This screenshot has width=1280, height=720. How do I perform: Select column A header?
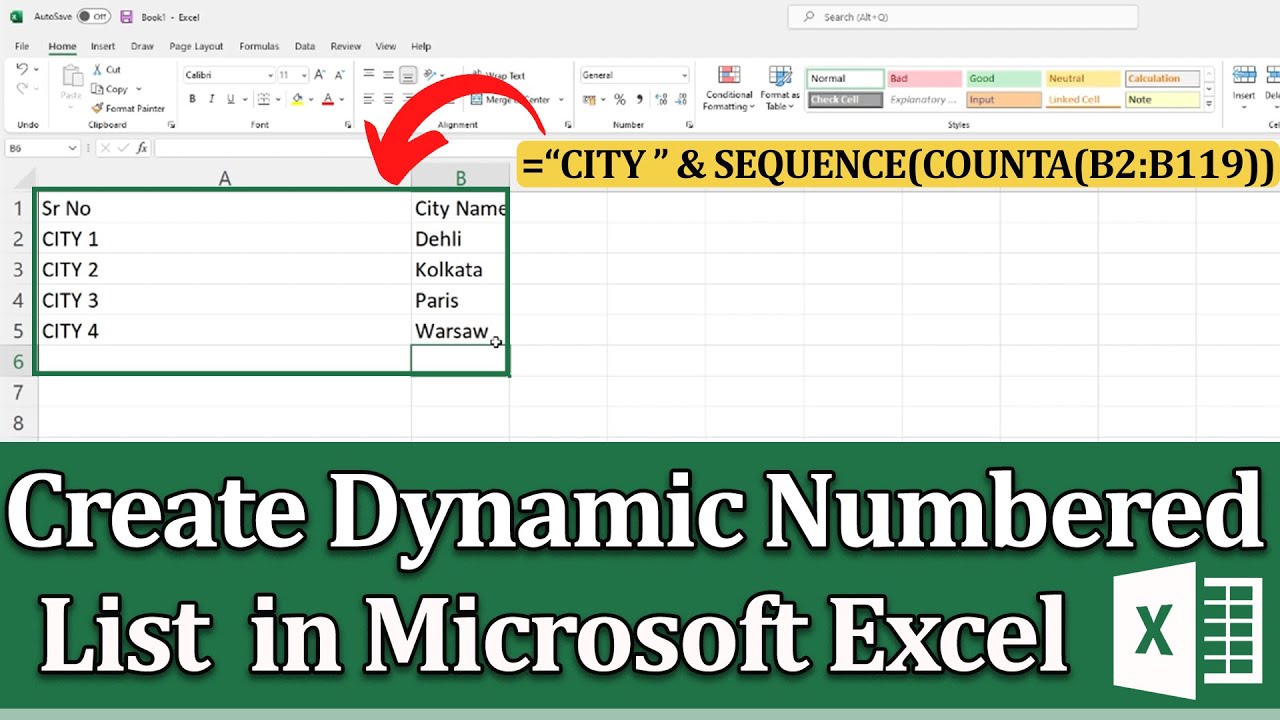coord(225,178)
